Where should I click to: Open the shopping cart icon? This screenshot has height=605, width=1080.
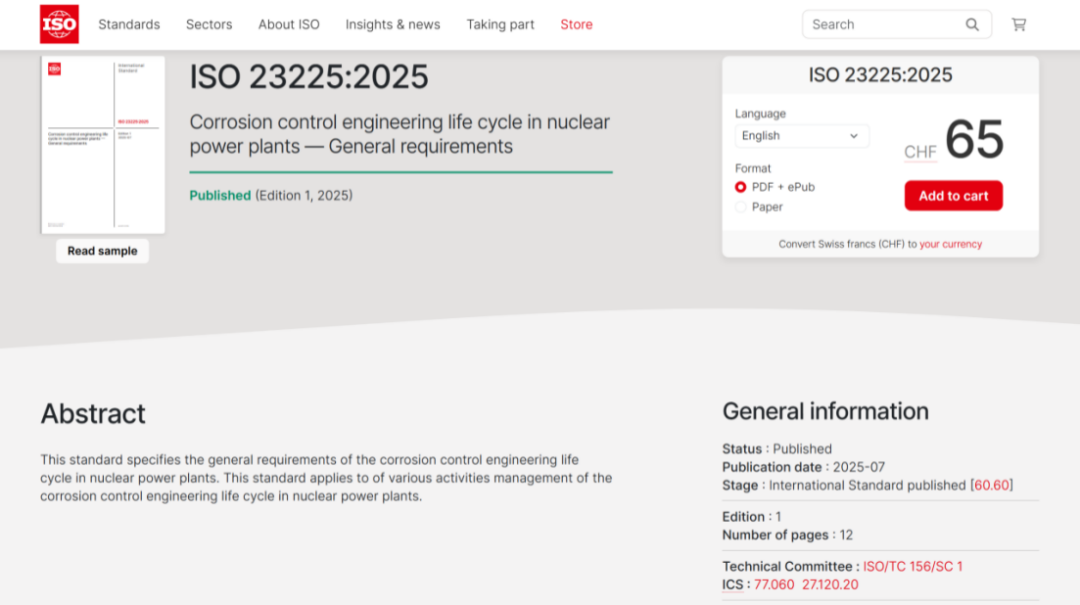pyautogui.click(x=1018, y=25)
